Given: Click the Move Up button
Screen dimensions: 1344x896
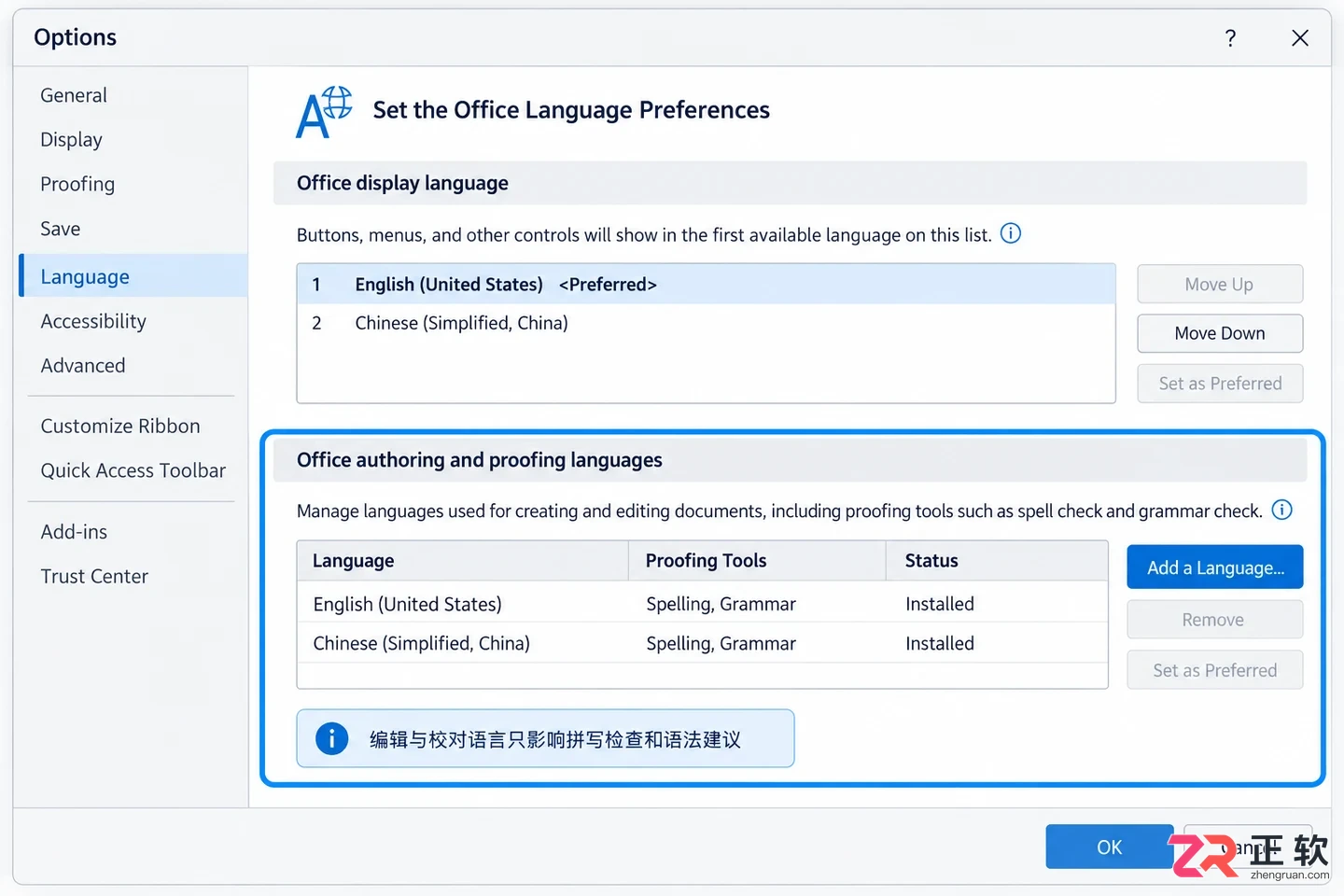Looking at the screenshot, I should pos(1220,284).
